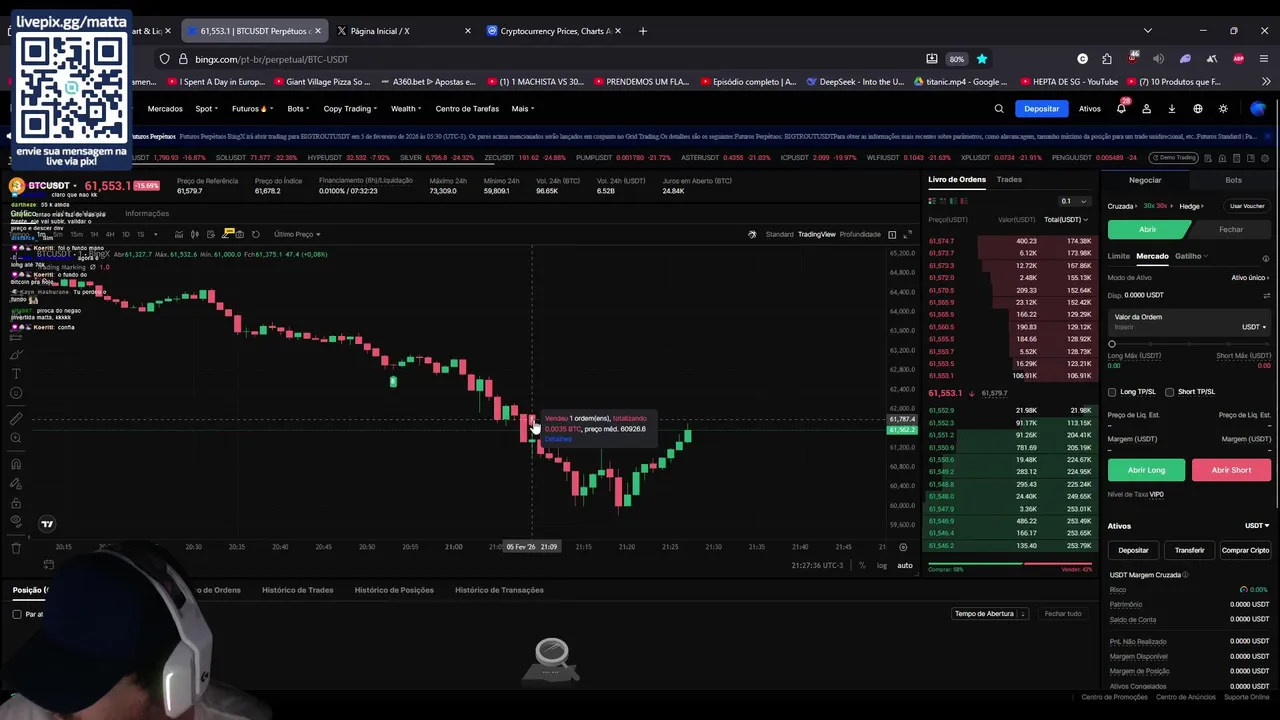
Task: Open the Total(USDT) column dropdown
Action: click(1066, 219)
